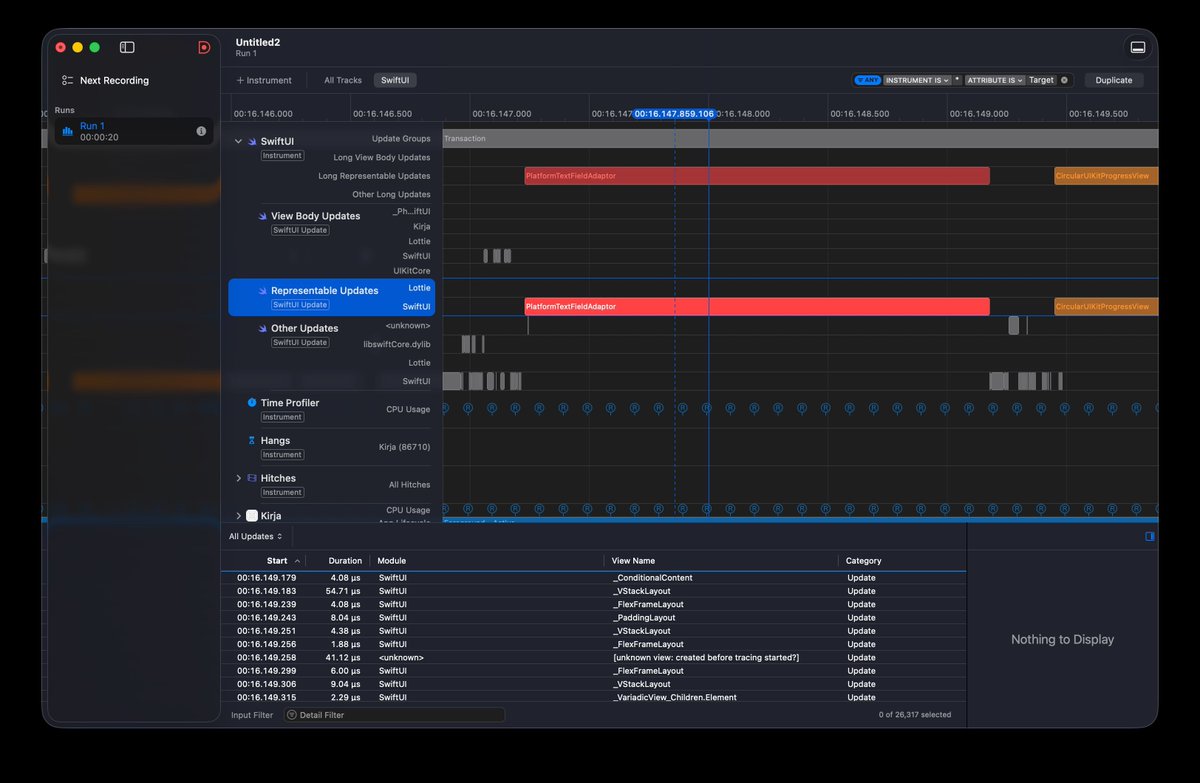Expand the Hitches instrument track
The height and width of the screenshot is (783, 1200).
point(238,478)
